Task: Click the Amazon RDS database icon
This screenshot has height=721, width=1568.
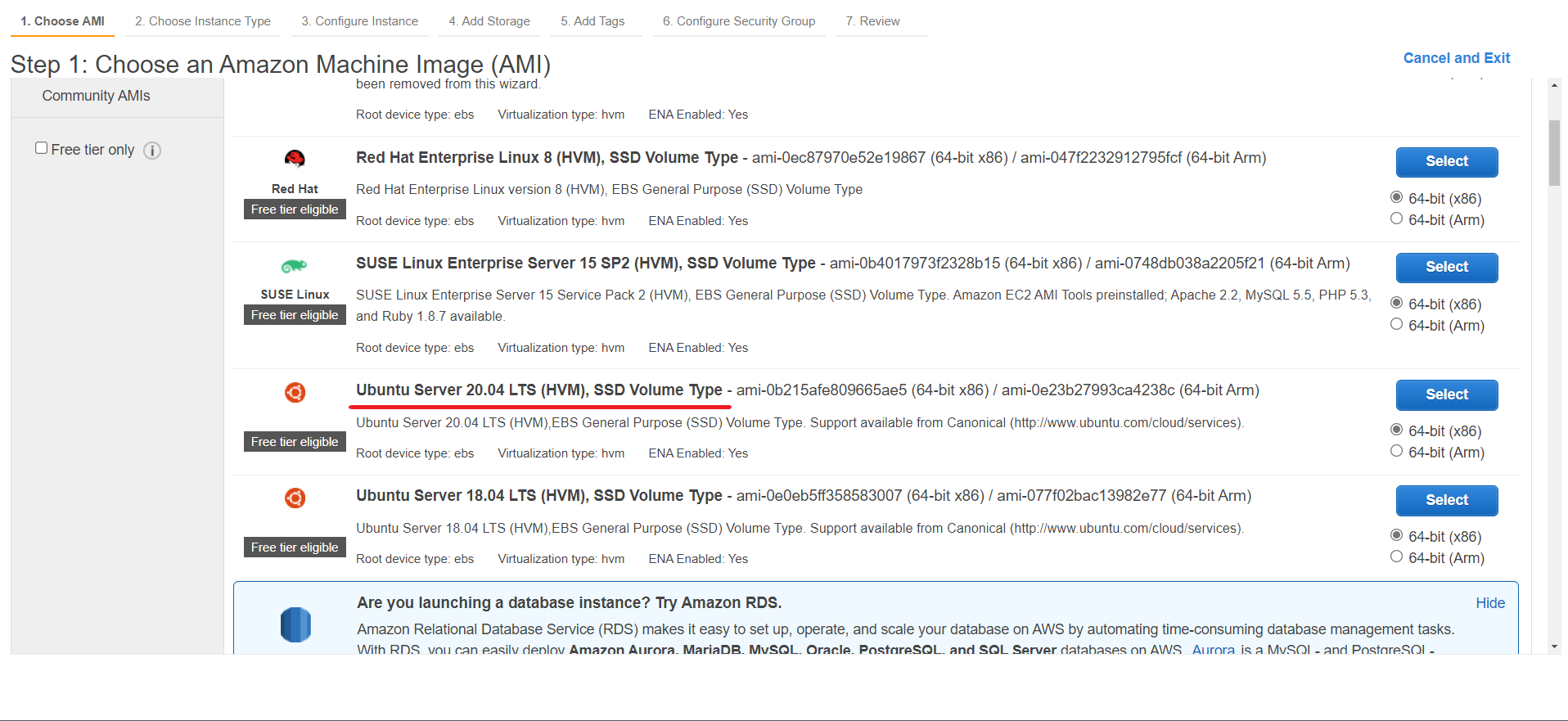Action: pyautogui.click(x=295, y=624)
